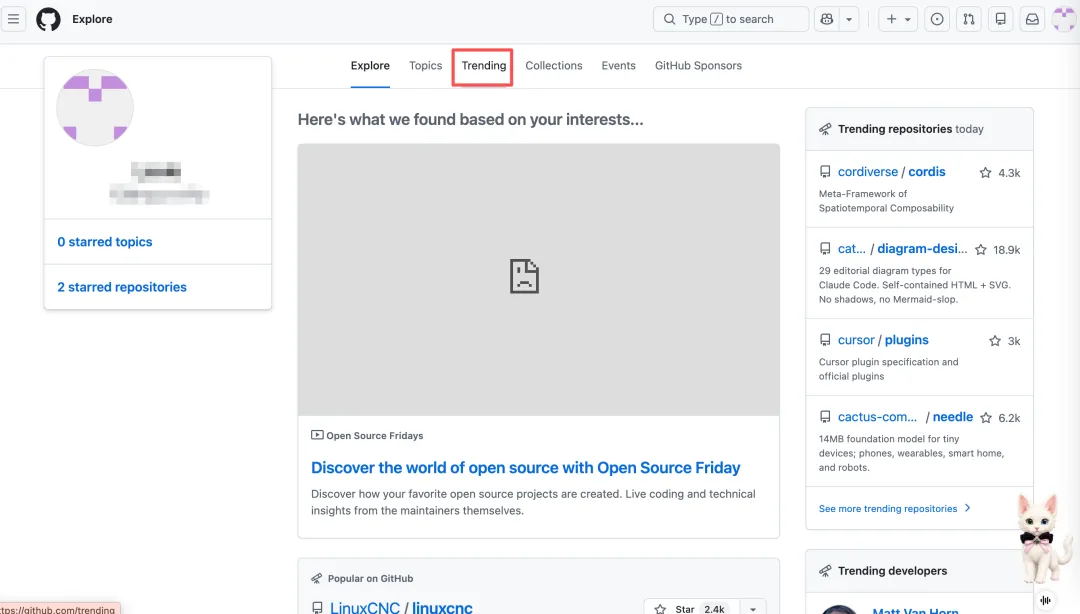
Task: Open the pull requests icon
Action: point(968,19)
